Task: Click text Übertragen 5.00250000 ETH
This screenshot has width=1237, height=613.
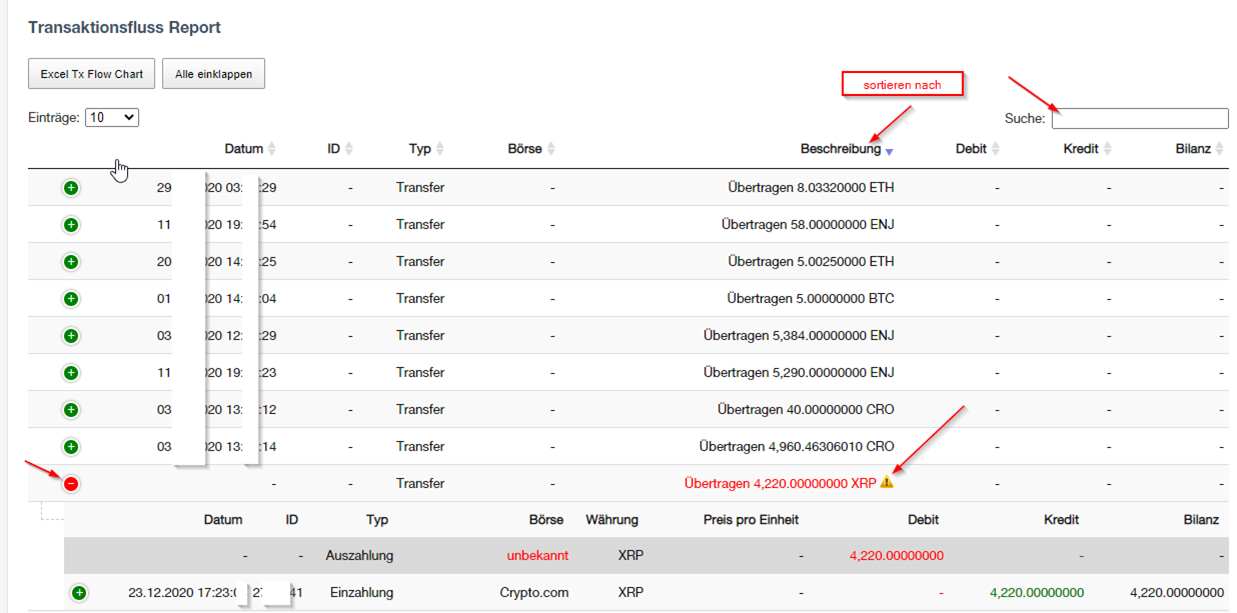Action: pyautogui.click(x=811, y=262)
